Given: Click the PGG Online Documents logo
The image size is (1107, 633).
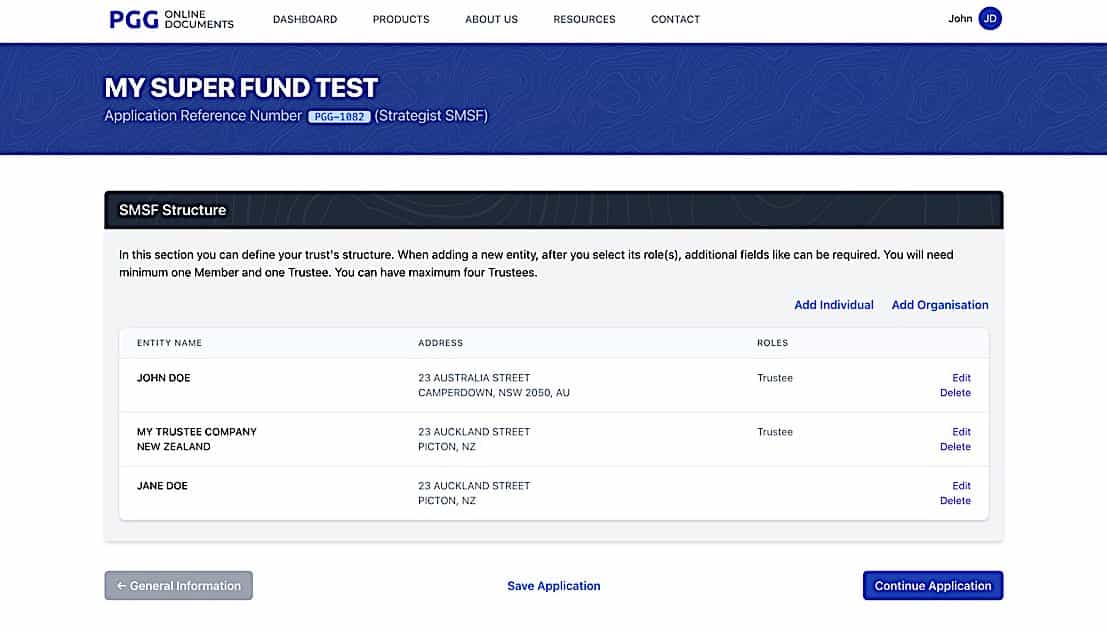Looking at the screenshot, I should coord(171,19).
